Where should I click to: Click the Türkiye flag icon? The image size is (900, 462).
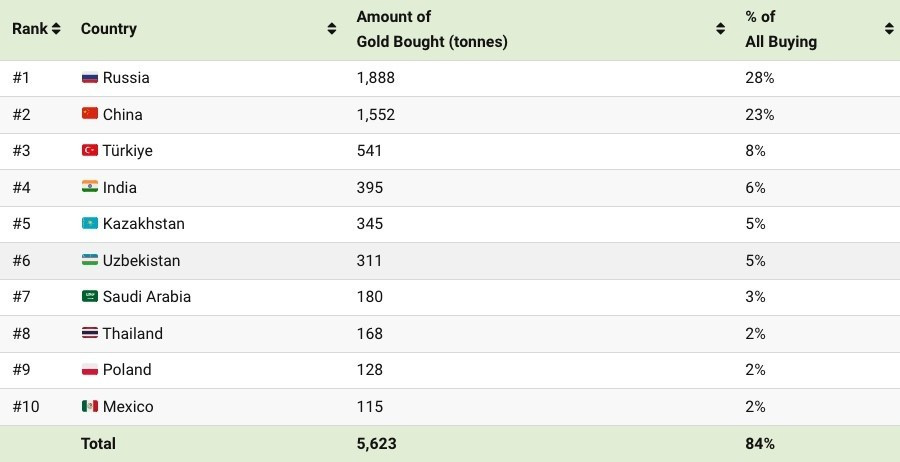[x=90, y=151]
